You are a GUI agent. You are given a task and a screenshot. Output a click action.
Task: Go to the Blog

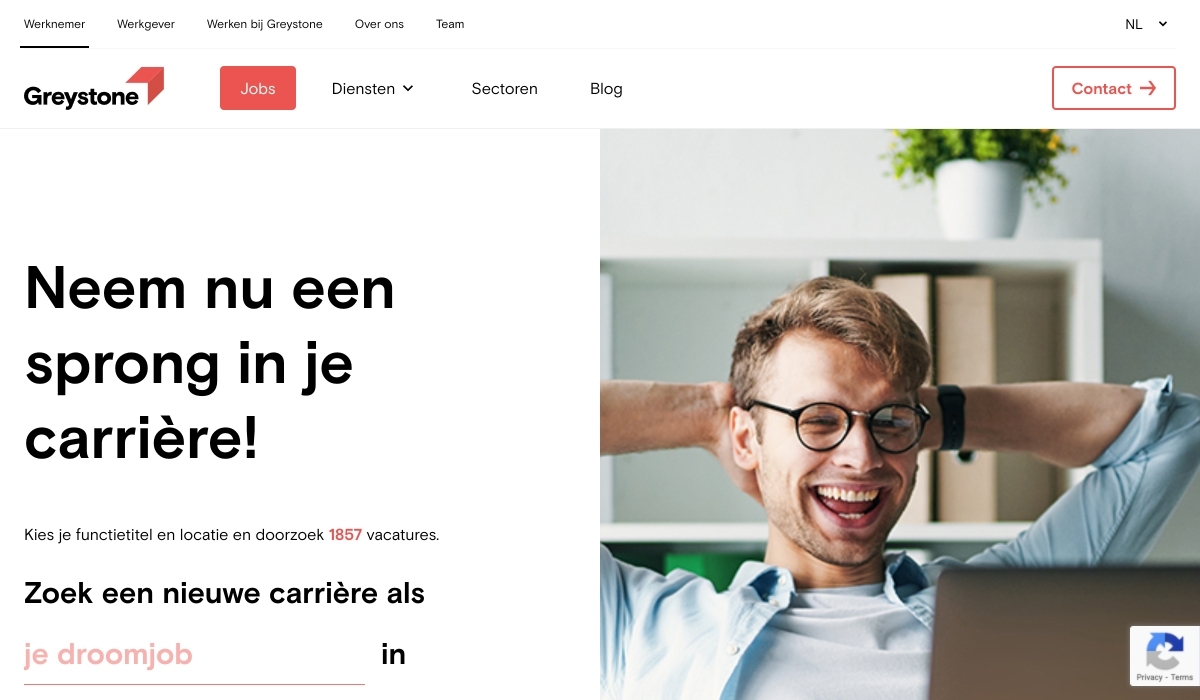606,88
